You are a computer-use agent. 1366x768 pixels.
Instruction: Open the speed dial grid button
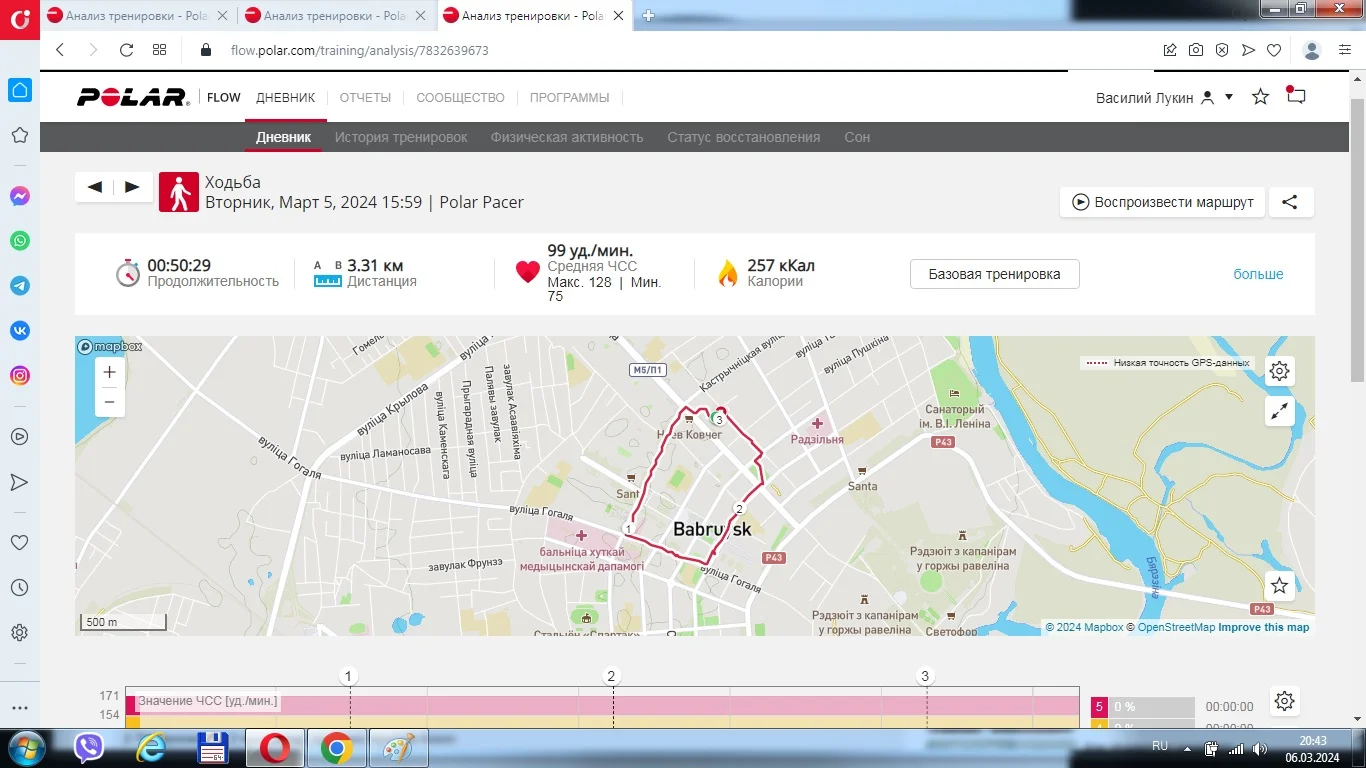coord(160,50)
